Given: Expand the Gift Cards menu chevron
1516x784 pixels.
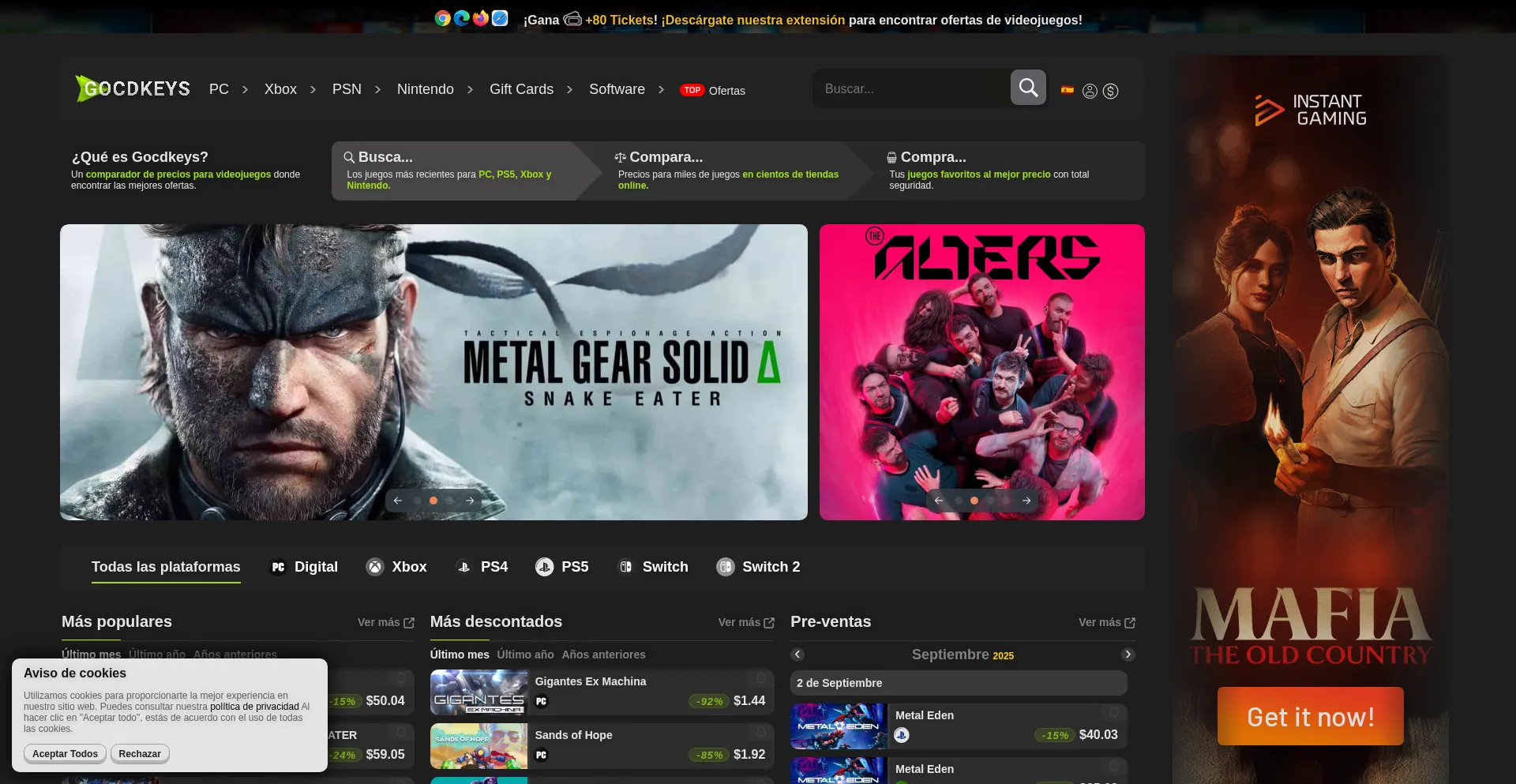Looking at the screenshot, I should tap(569, 90).
